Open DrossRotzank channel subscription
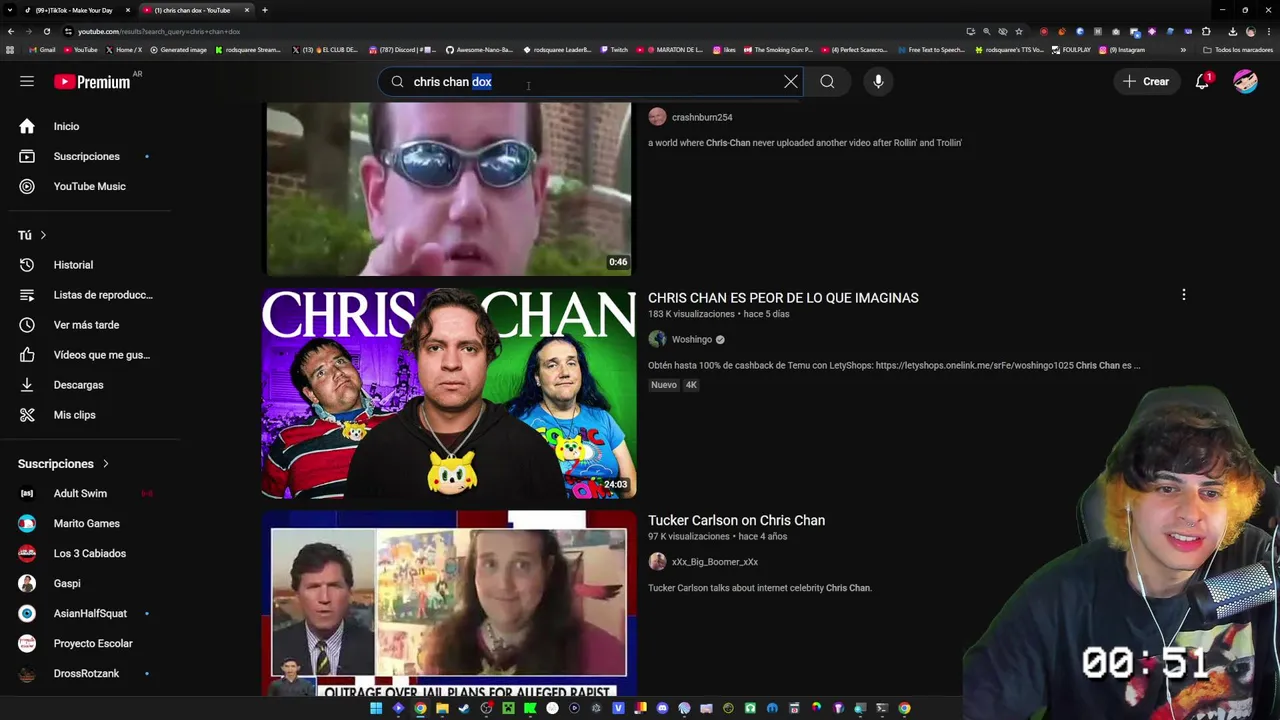Image resolution: width=1280 pixels, height=720 pixels. (x=86, y=673)
